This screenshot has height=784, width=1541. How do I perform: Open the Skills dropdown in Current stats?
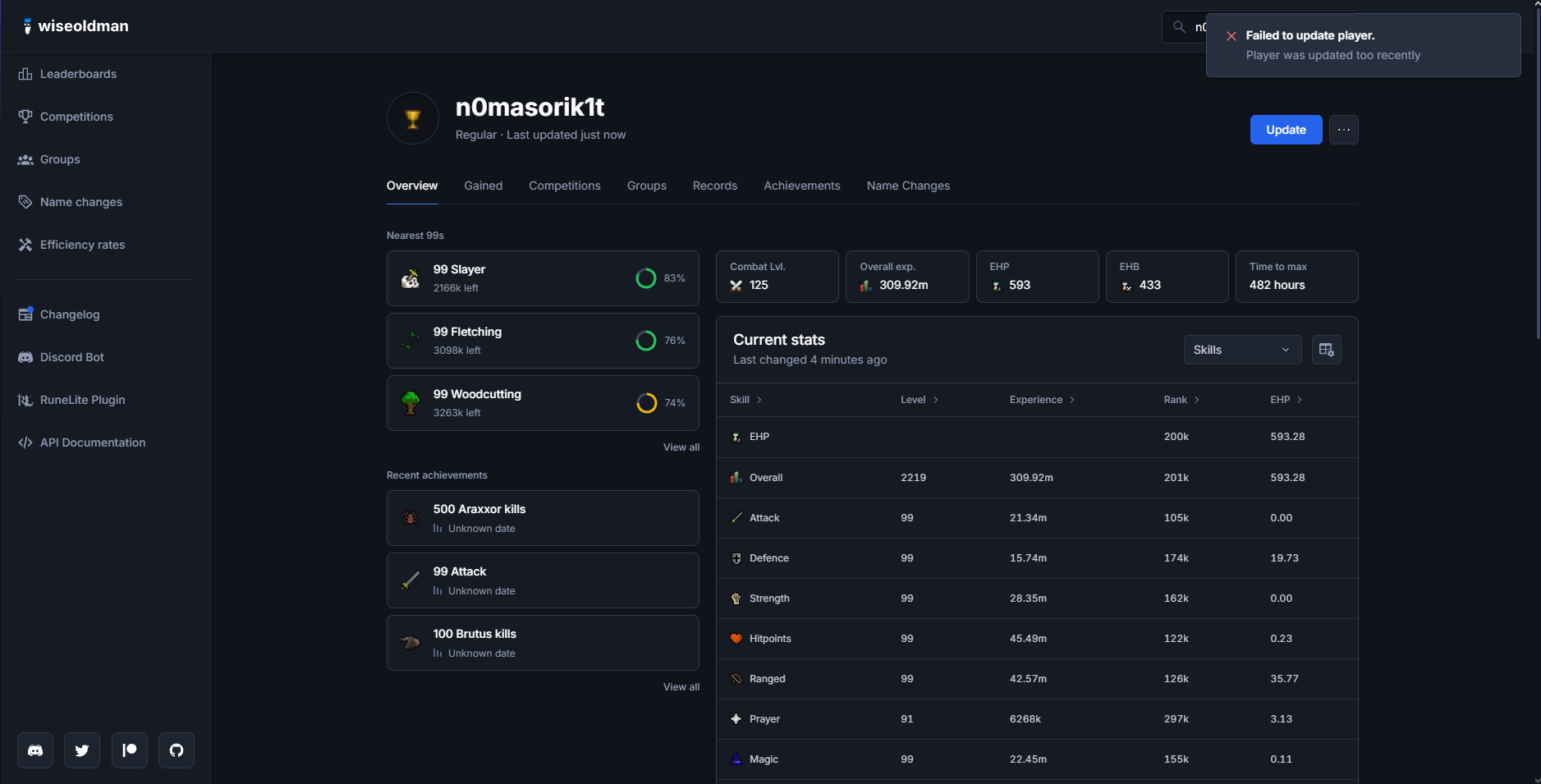click(1242, 350)
